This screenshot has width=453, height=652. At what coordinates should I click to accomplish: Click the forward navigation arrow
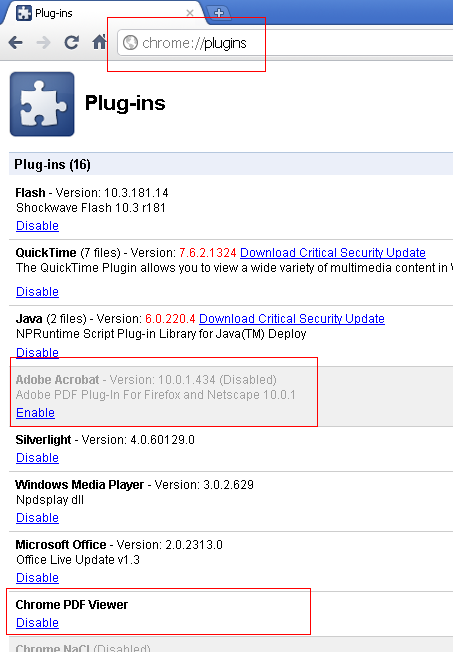[x=43, y=42]
